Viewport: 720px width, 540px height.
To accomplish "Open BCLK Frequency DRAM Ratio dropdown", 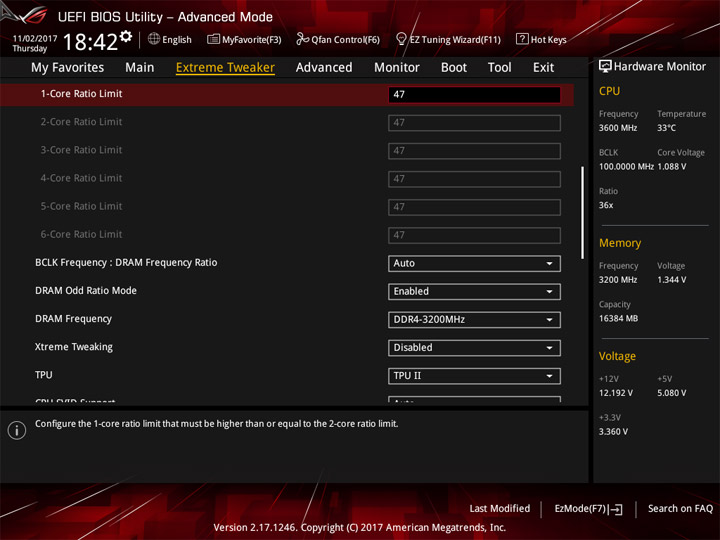I will [x=474, y=264].
